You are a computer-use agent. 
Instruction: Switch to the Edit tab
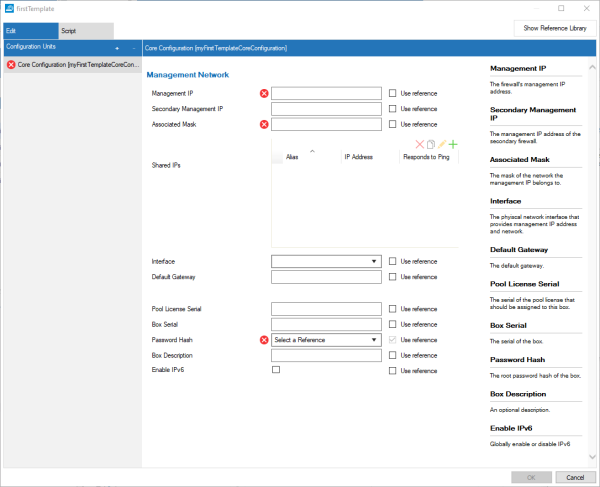pyautogui.click(x=31, y=31)
